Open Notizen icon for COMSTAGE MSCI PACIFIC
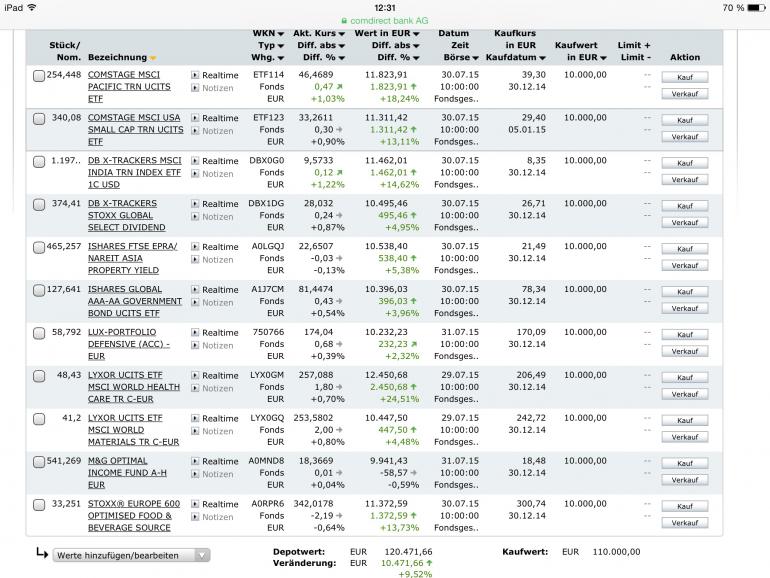 coord(195,88)
